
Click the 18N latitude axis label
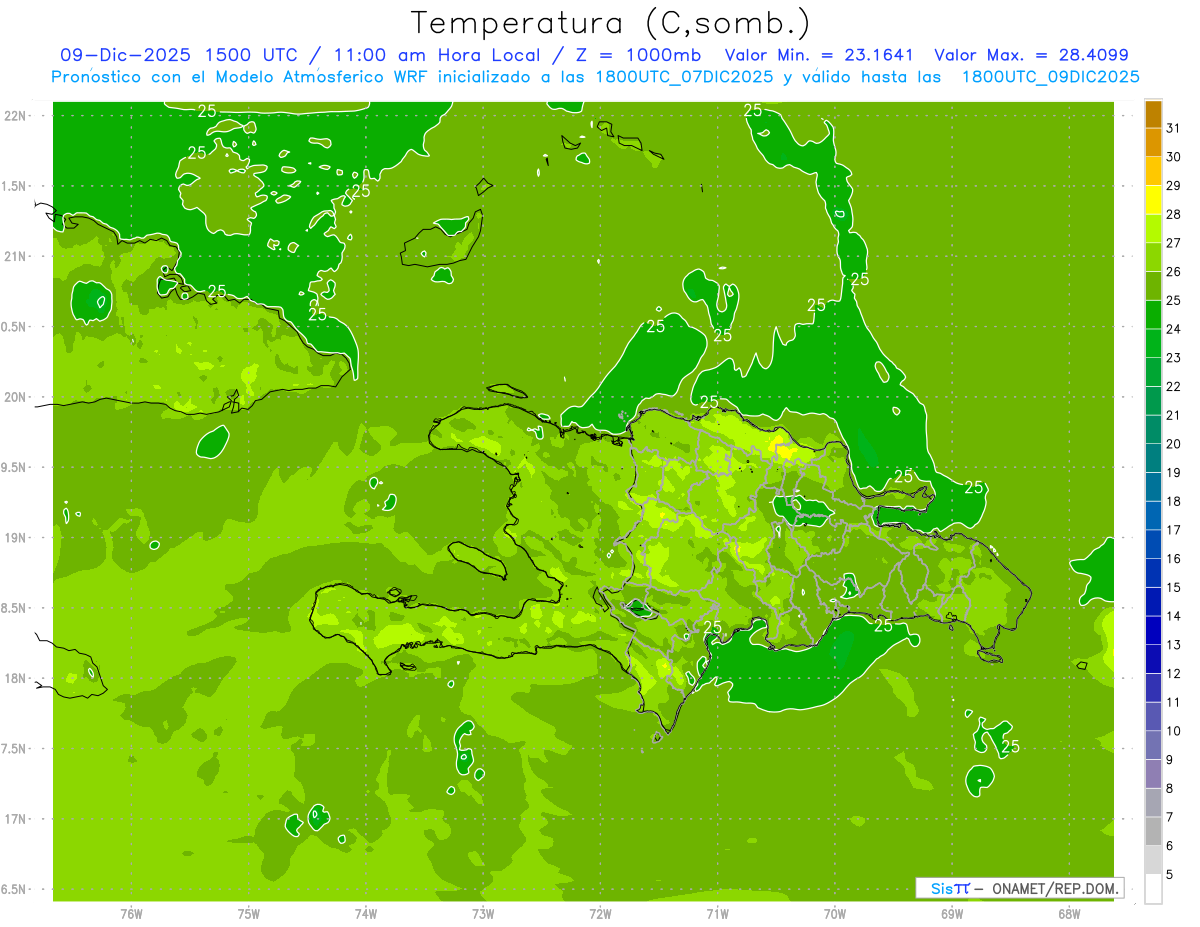click(15, 678)
